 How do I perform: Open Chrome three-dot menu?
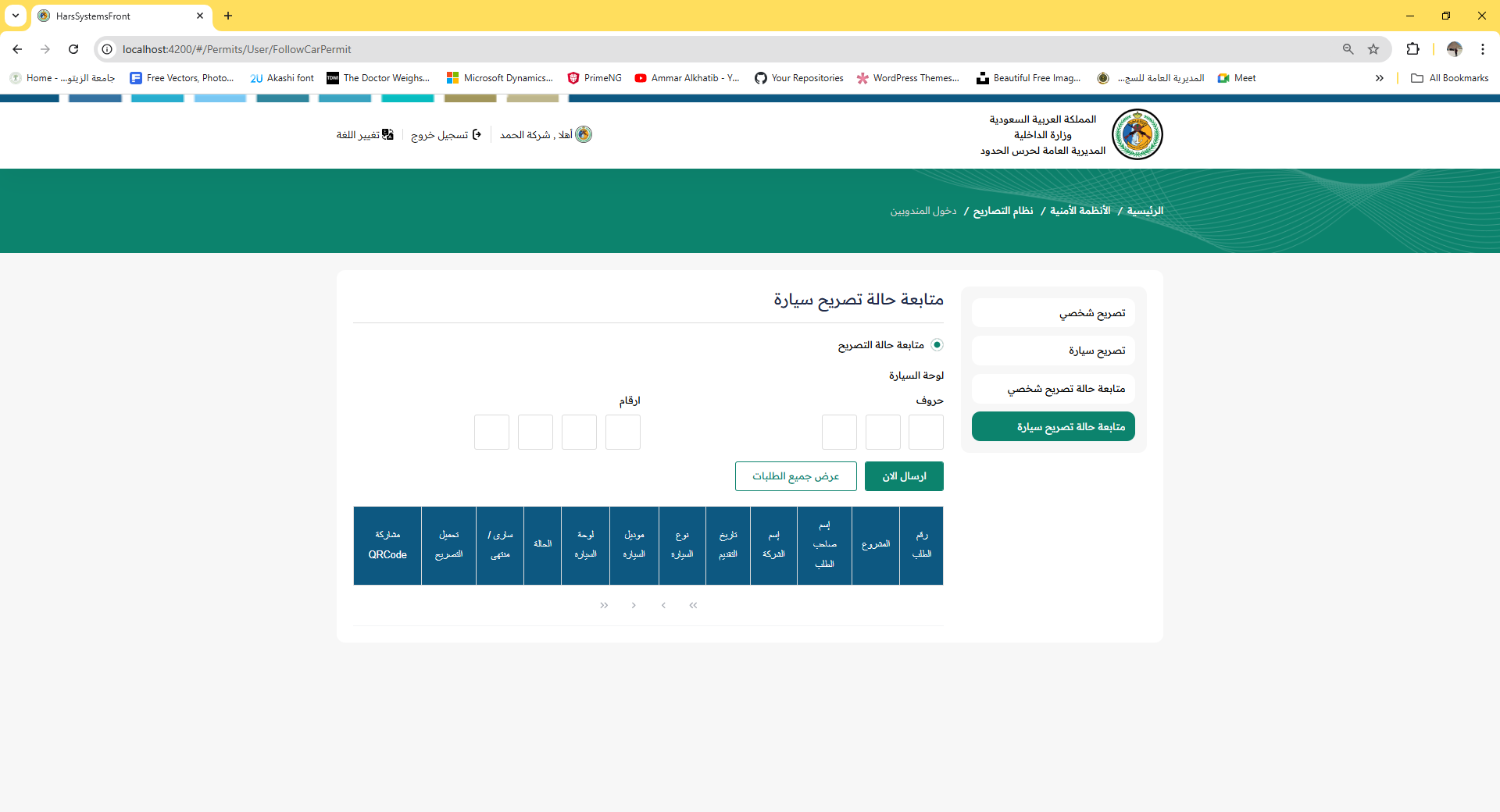1483,49
